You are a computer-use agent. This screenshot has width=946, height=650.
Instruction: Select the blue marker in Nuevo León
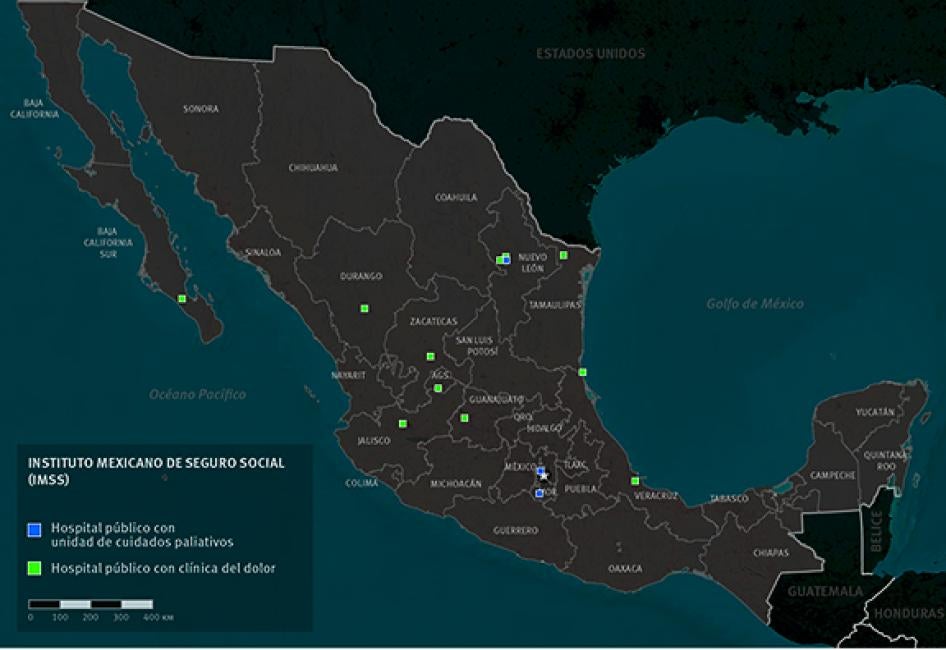coord(507,259)
